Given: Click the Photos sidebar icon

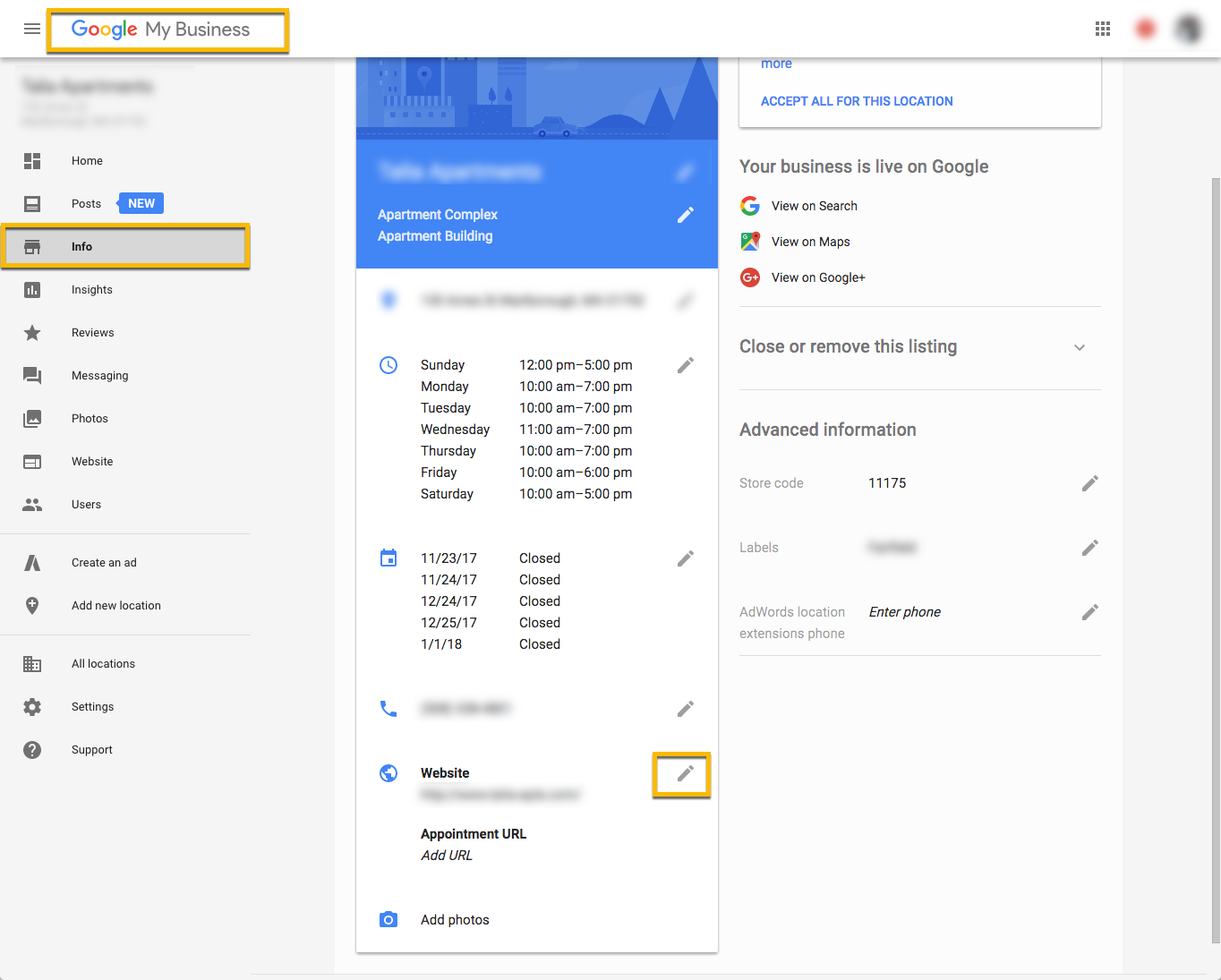Looking at the screenshot, I should pos(32,419).
